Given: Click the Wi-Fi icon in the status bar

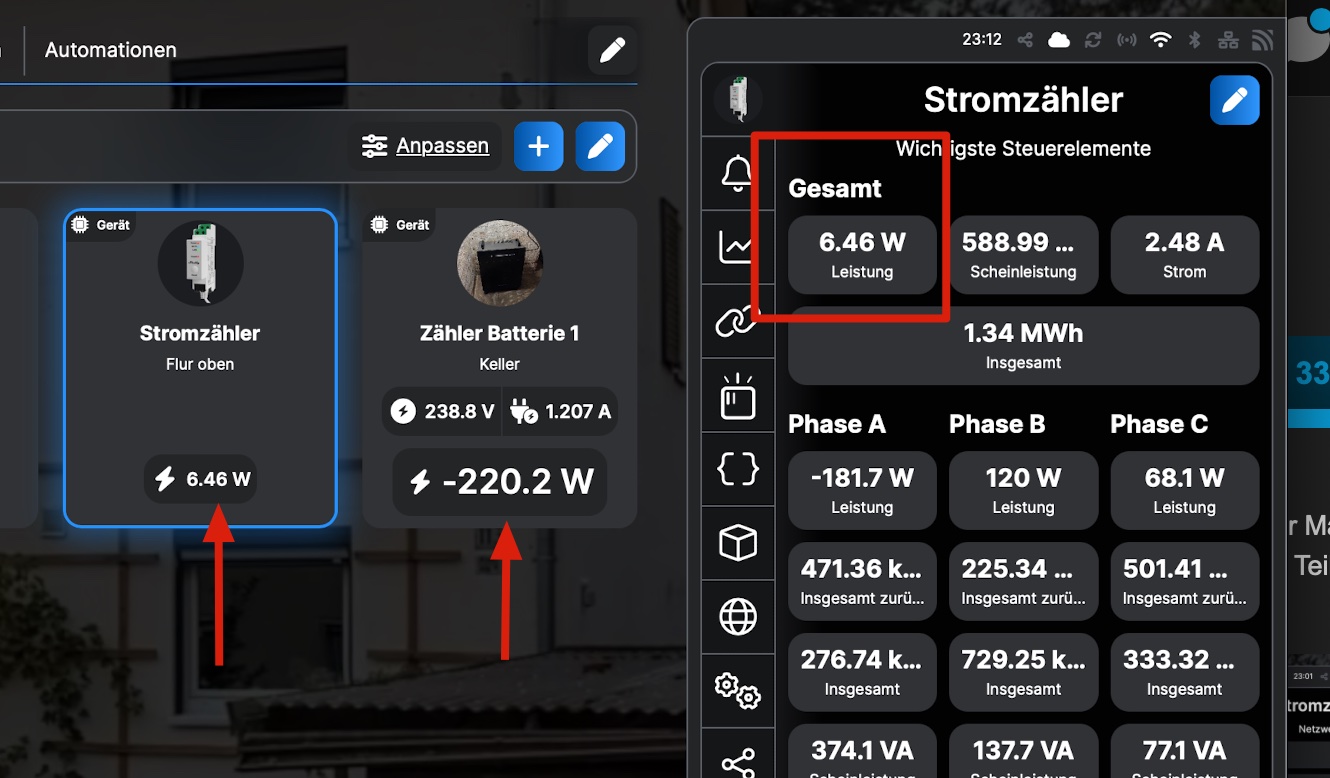Looking at the screenshot, I should point(1160,40).
